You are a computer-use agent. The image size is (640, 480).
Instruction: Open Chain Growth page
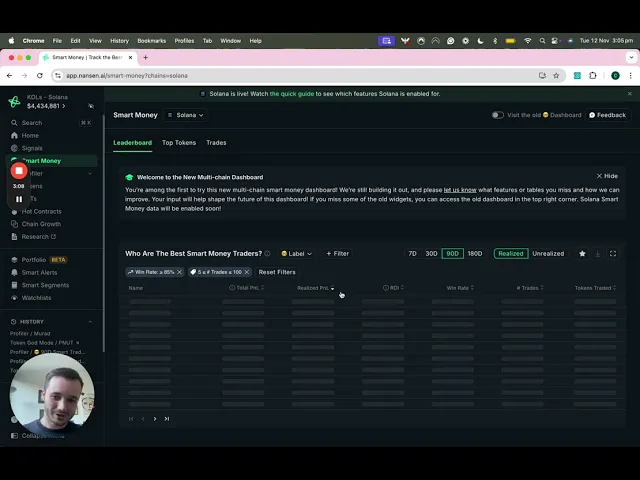click(x=41, y=224)
